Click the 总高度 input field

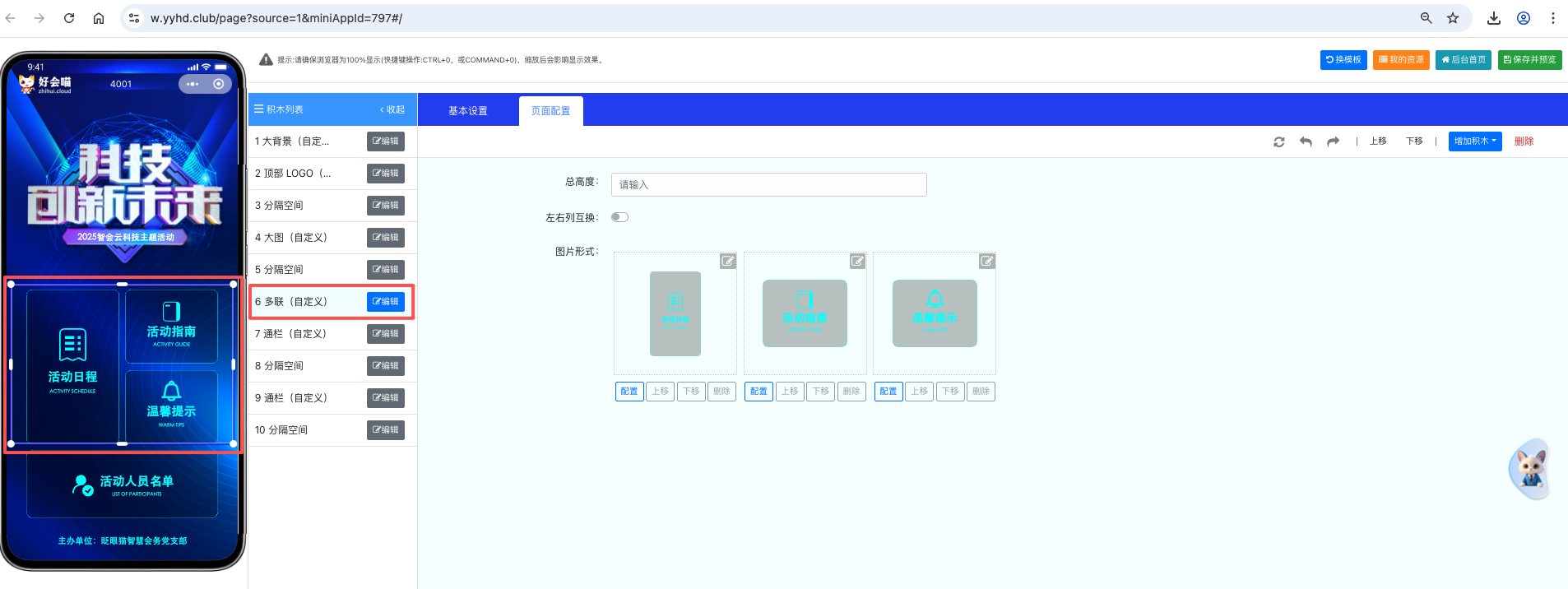pyautogui.click(x=768, y=185)
